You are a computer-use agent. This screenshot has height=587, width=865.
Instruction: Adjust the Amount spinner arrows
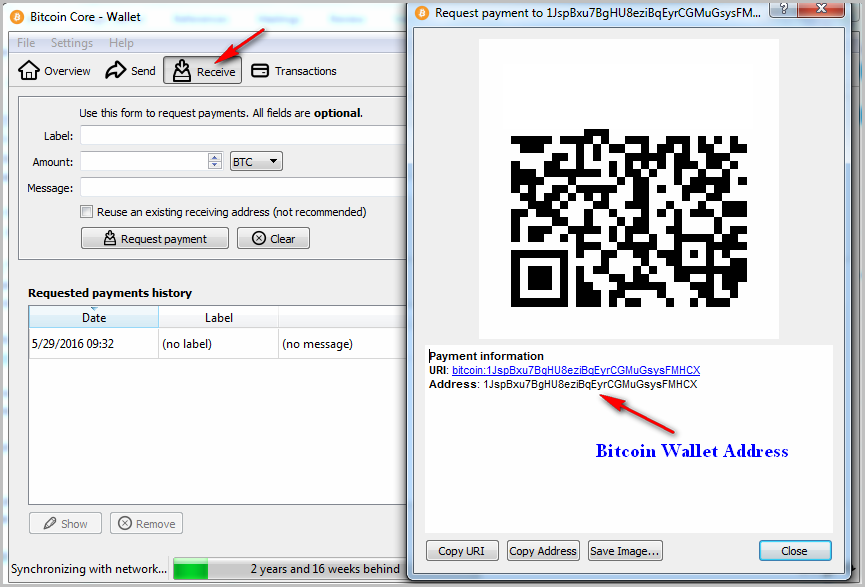pos(215,161)
